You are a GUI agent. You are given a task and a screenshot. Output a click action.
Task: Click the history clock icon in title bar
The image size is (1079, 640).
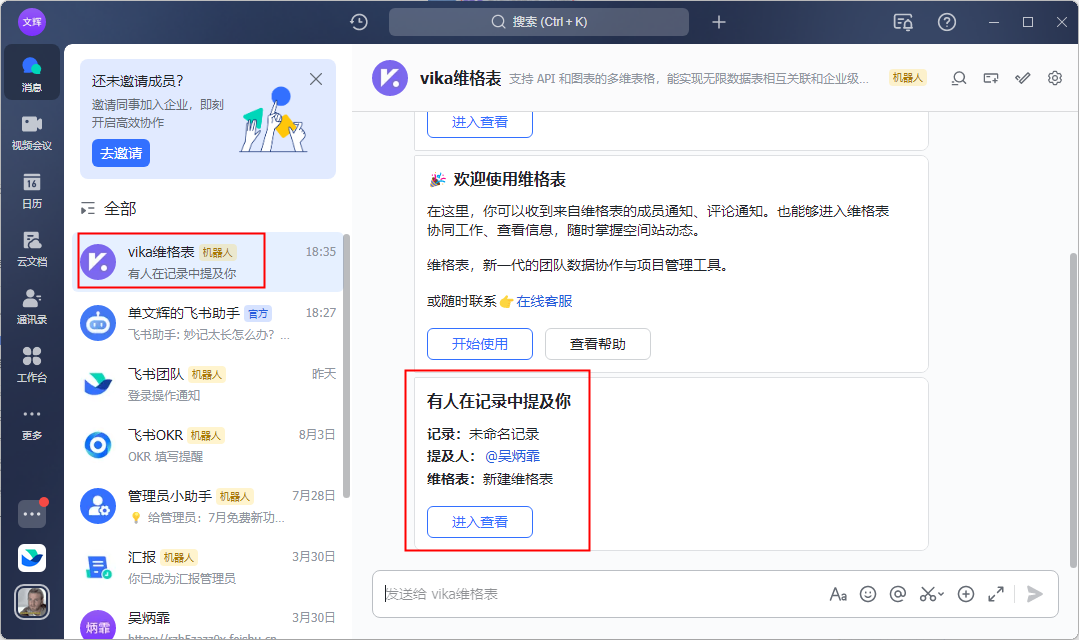coord(359,22)
